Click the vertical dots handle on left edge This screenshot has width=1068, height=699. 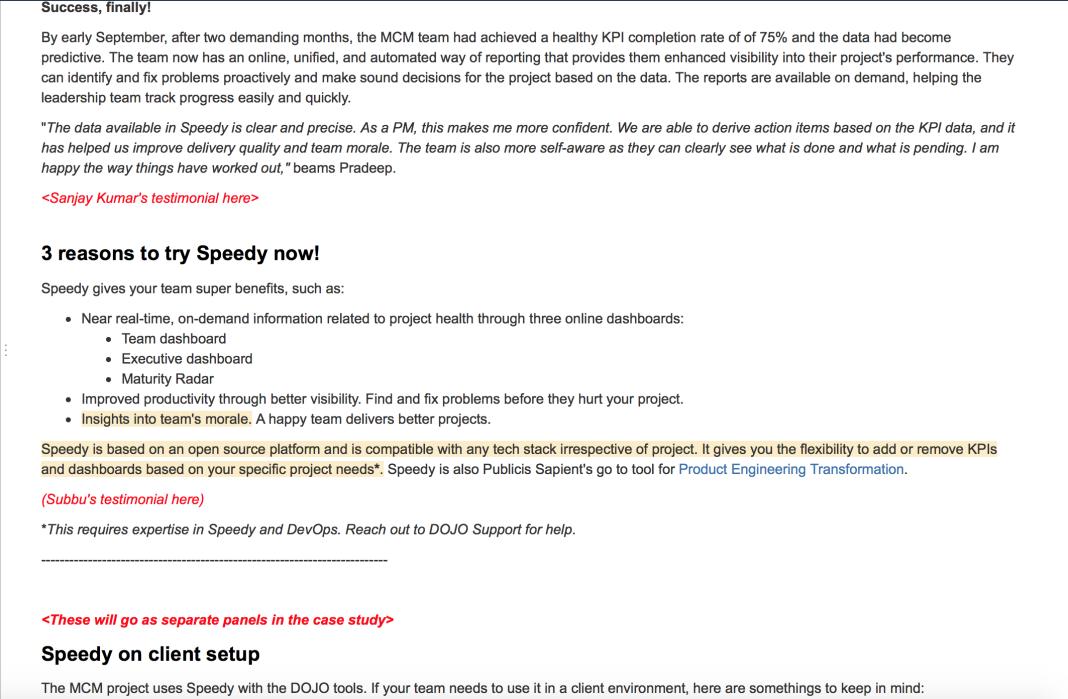tap(5, 351)
